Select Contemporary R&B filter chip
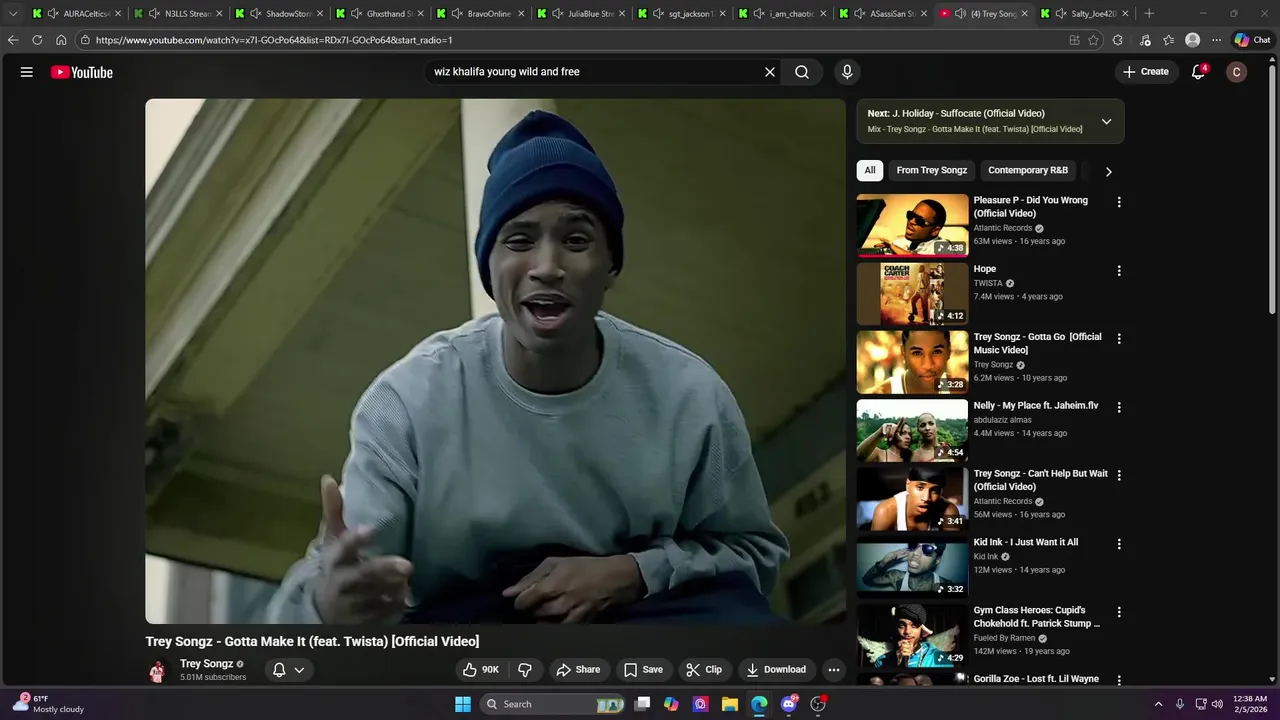This screenshot has width=1280, height=720. tap(1028, 170)
